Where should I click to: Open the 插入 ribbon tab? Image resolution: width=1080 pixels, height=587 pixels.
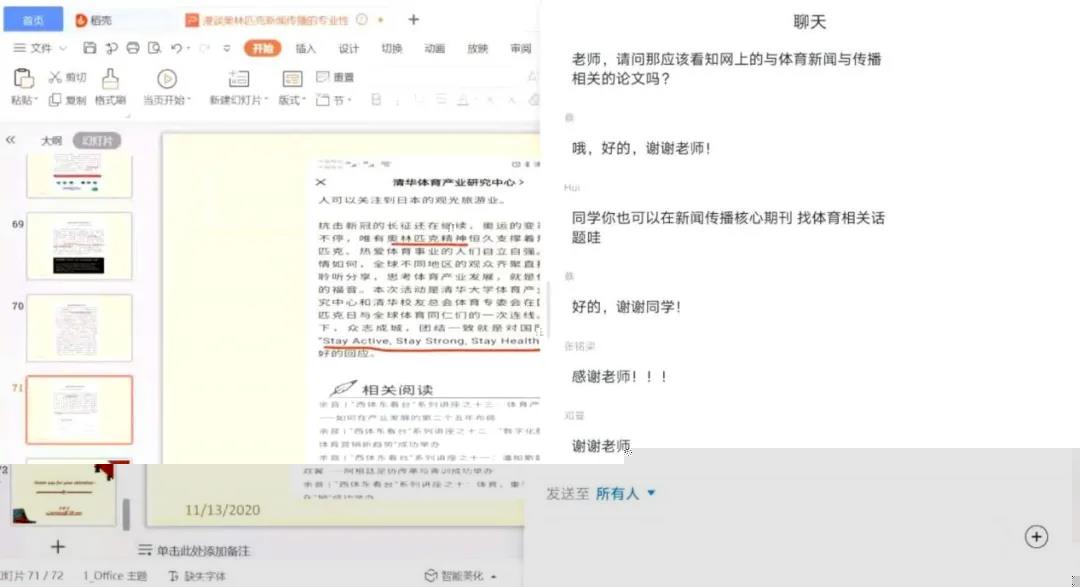306,48
